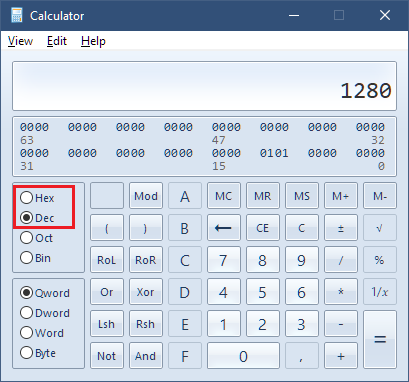Viewport: 409px width, 382px height.
Task: Click the CE clear entry button
Action: pos(263,228)
